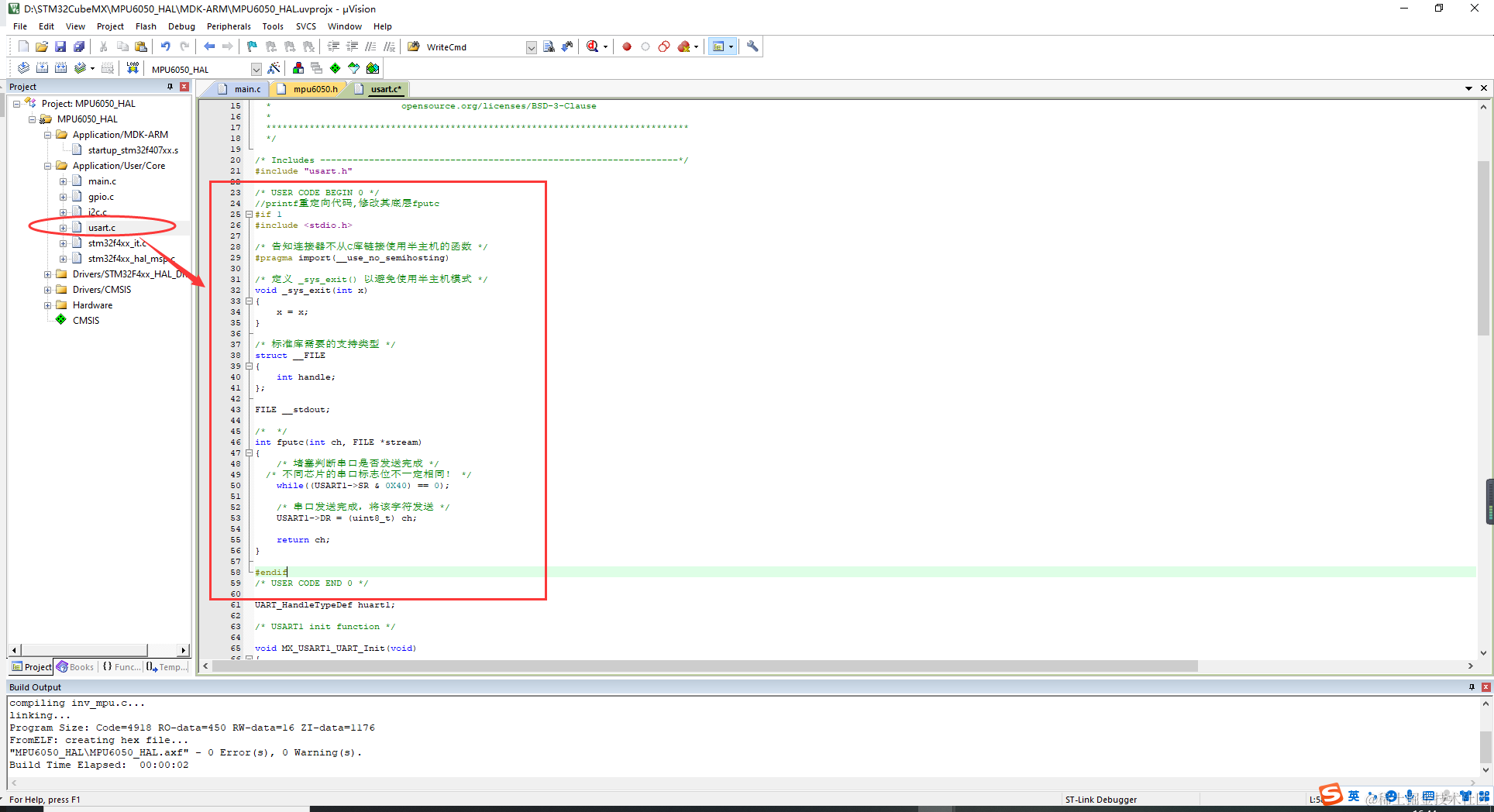The height and width of the screenshot is (812, 1494).
Task: Switch to the Books panel tab
Action: click(75, 666)
